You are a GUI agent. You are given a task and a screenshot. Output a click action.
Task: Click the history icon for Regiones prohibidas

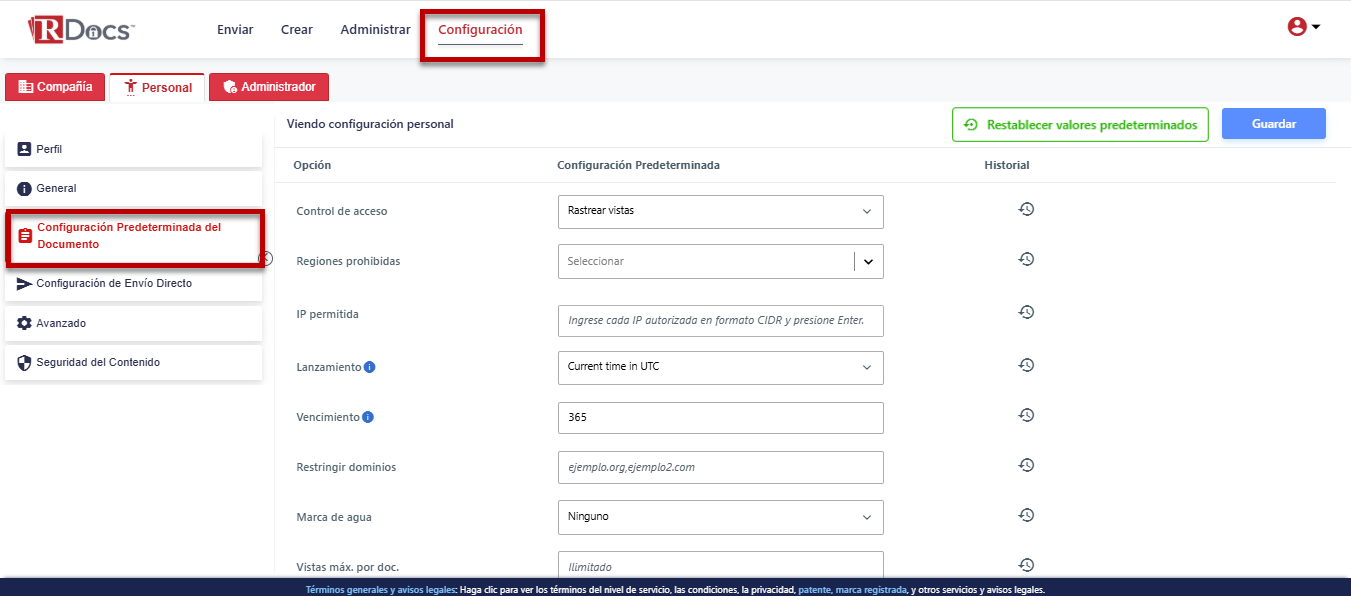pos(1026,259)
